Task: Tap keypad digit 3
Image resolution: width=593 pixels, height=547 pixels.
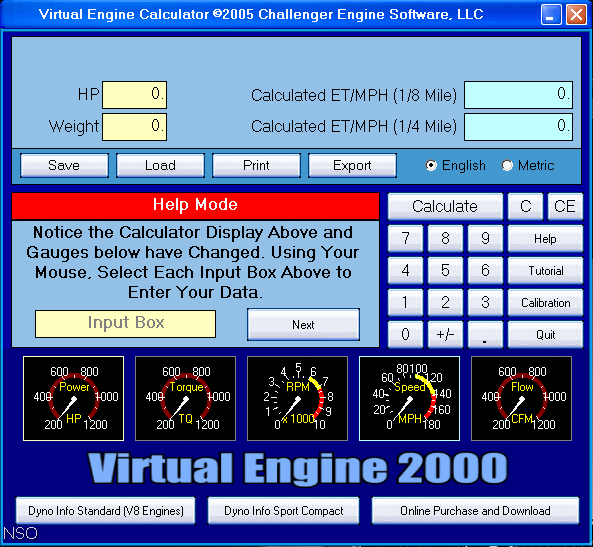Action: (485, 303)
